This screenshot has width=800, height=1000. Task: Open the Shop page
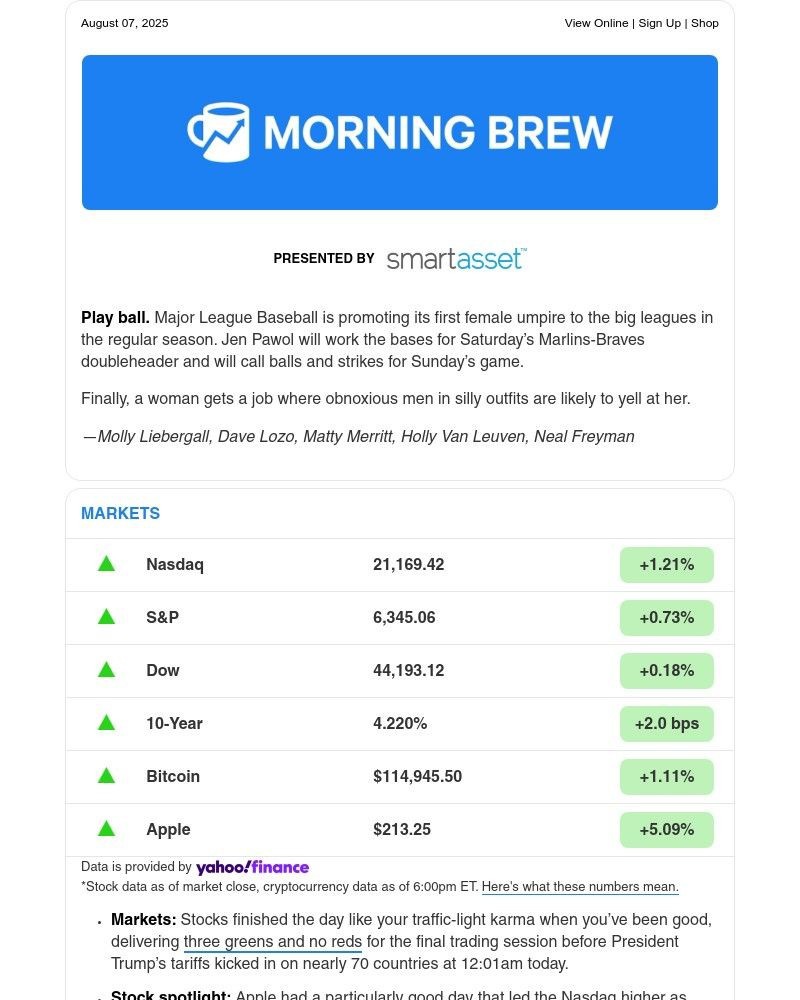tap(705, 22)
